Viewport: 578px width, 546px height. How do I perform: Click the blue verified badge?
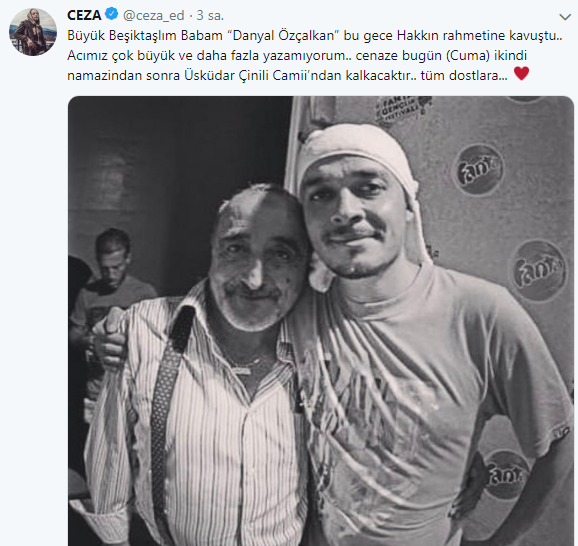pyautogui.click(x=111, y=14)
